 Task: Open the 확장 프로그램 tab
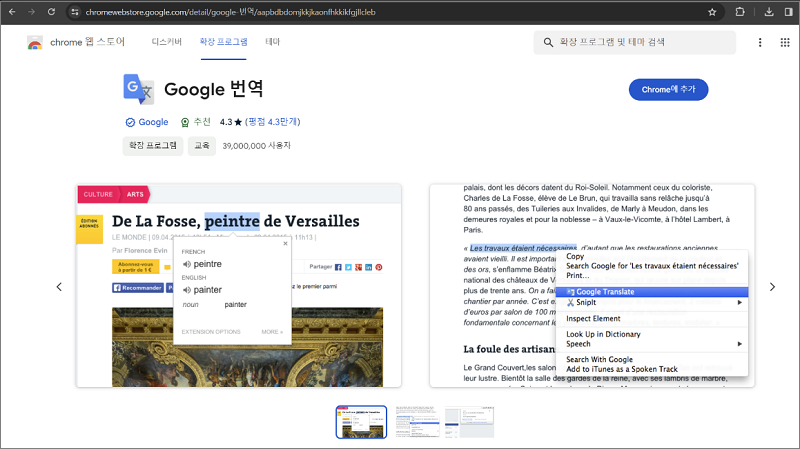(223, 42)
